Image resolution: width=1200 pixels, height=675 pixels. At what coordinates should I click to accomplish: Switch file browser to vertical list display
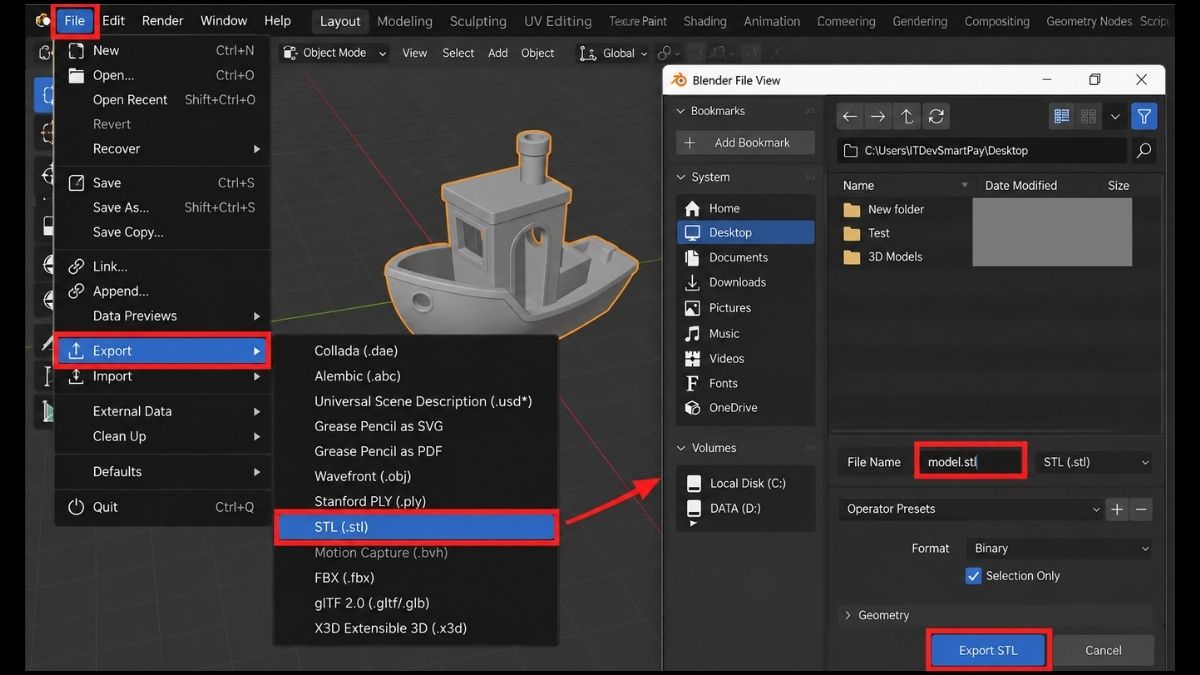(x=1062, y=116)
